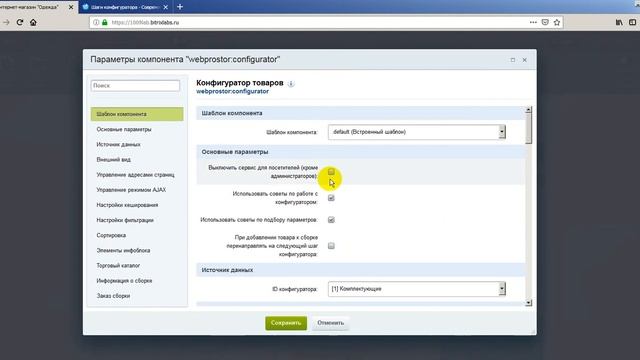Click site information icon in address bar
This screenshot has height=360, width=640.
pyautogui.click(x=96, y=22)
